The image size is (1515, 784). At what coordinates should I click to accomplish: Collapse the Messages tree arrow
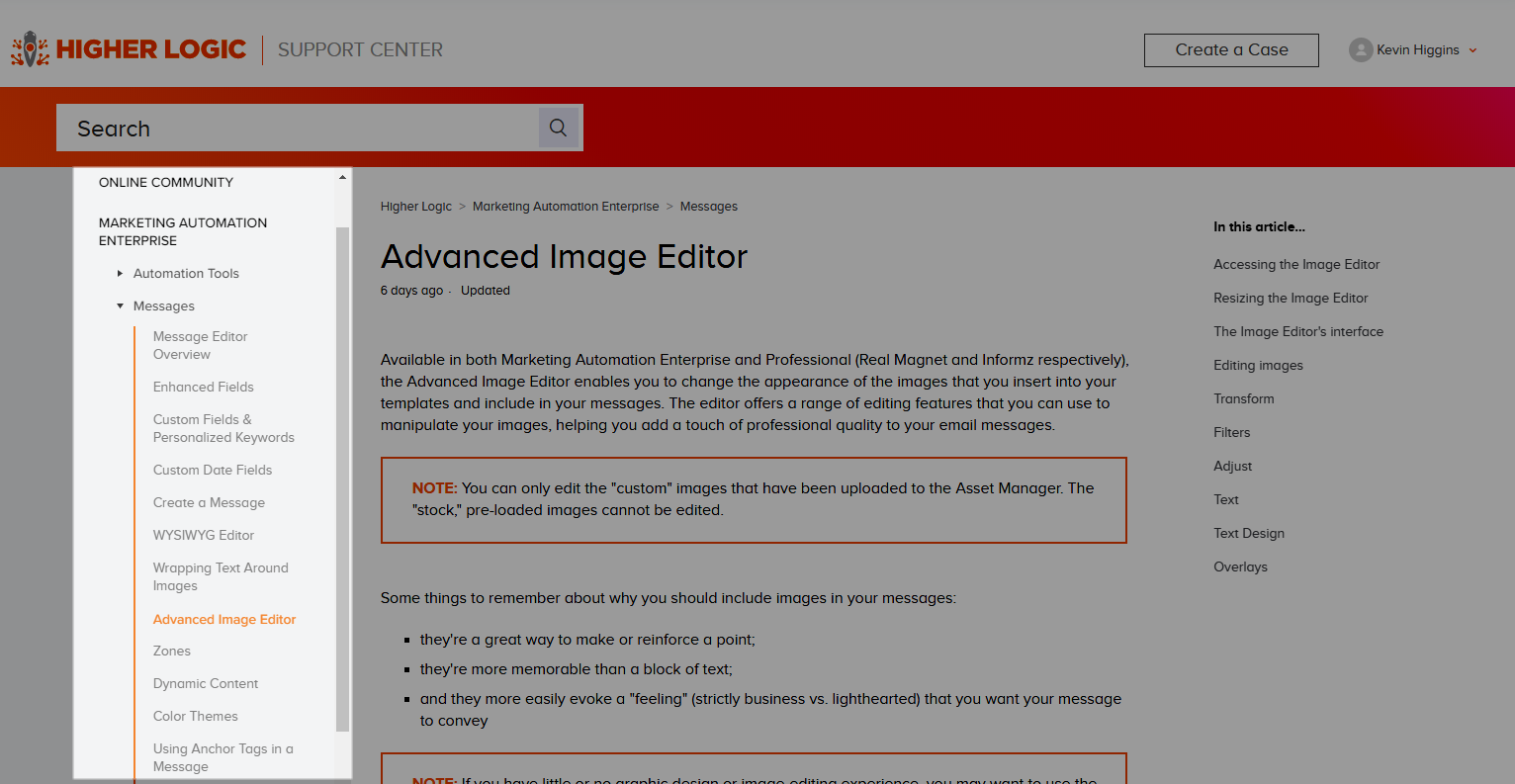pos(121,305)
